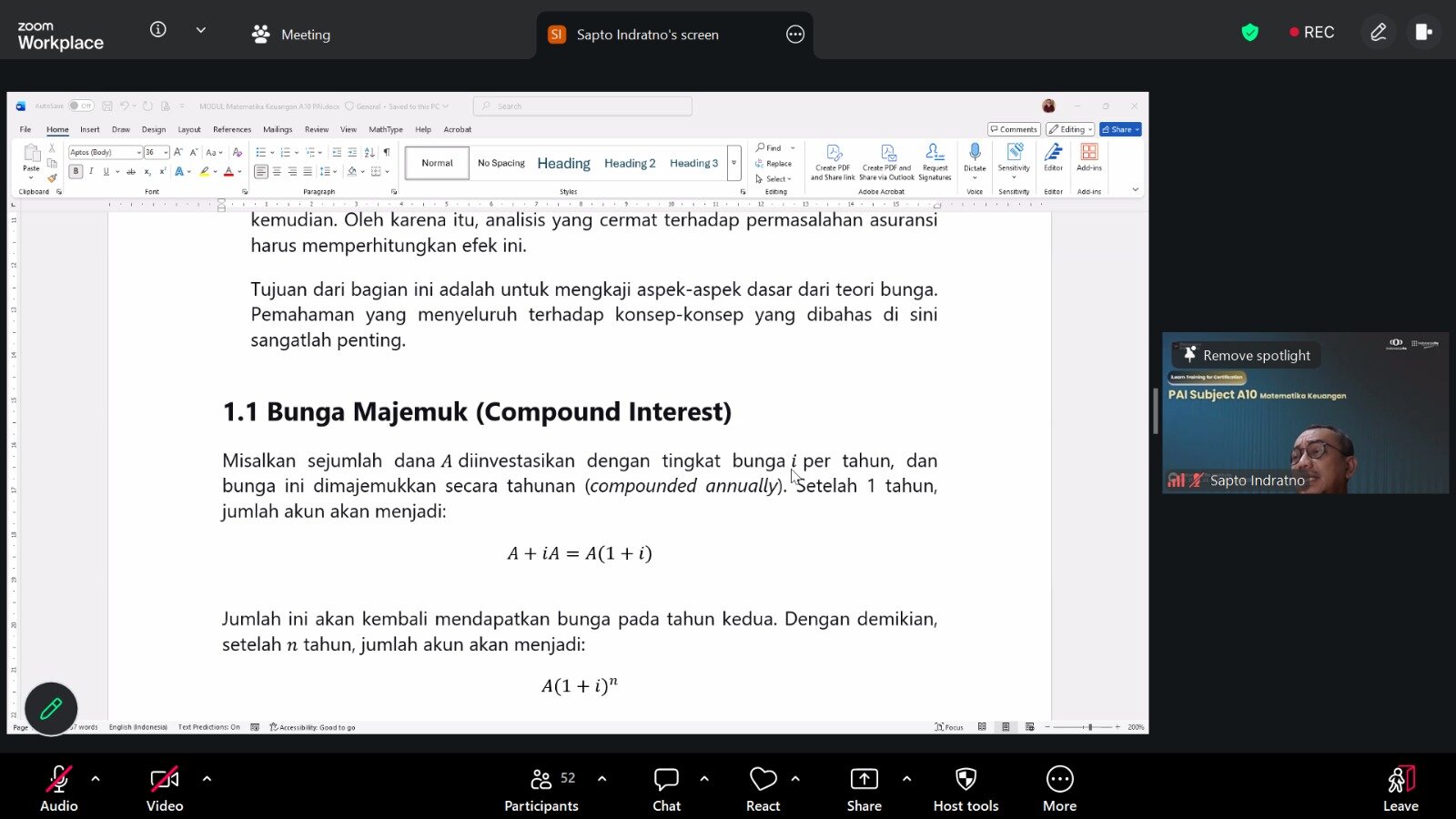Toggle superscript formatting
This screenshot has height=819, width=1456.
pos(162,171)
